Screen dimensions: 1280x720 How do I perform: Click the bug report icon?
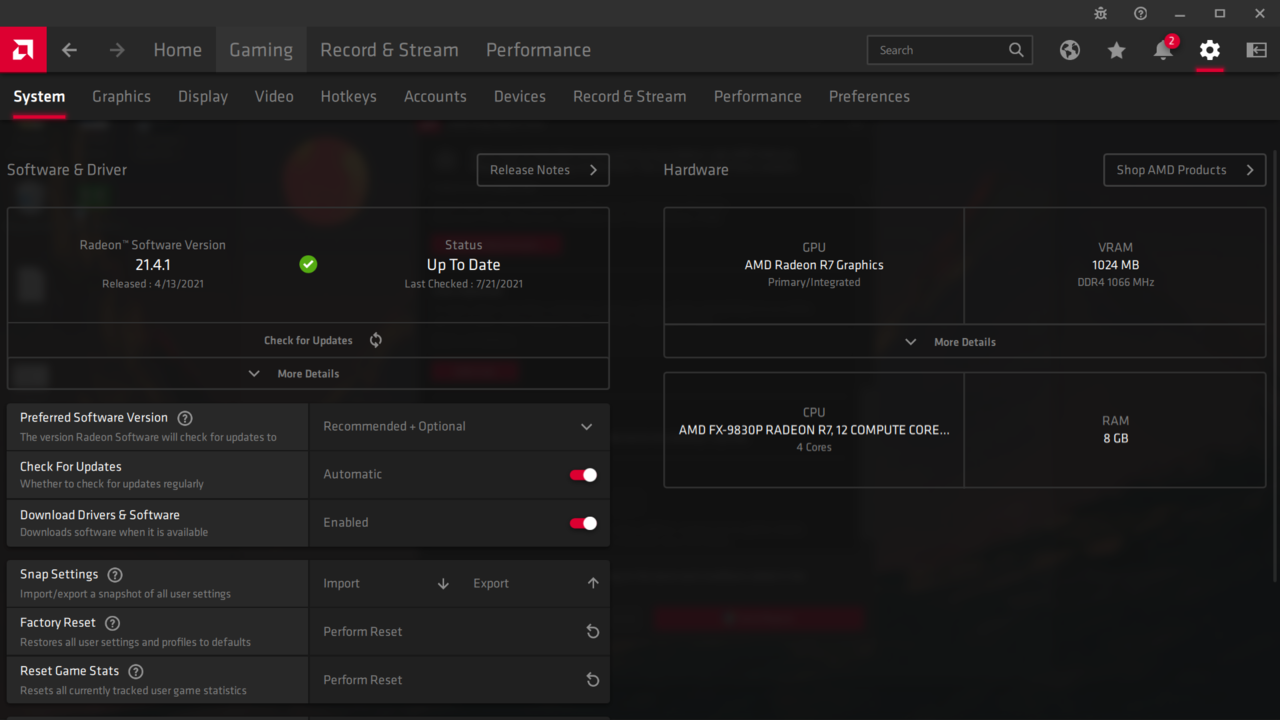[1101, 13]
